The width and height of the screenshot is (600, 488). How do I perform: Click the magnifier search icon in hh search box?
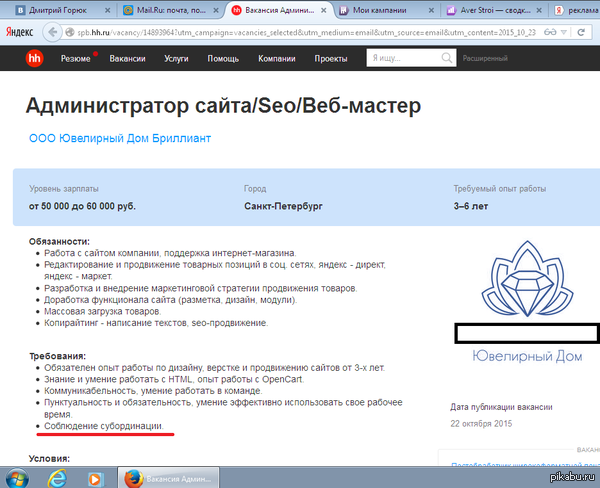point(446,58)
